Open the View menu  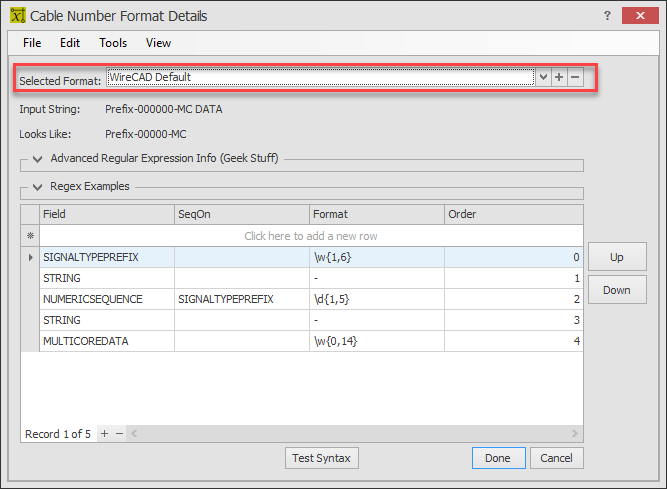158,43
